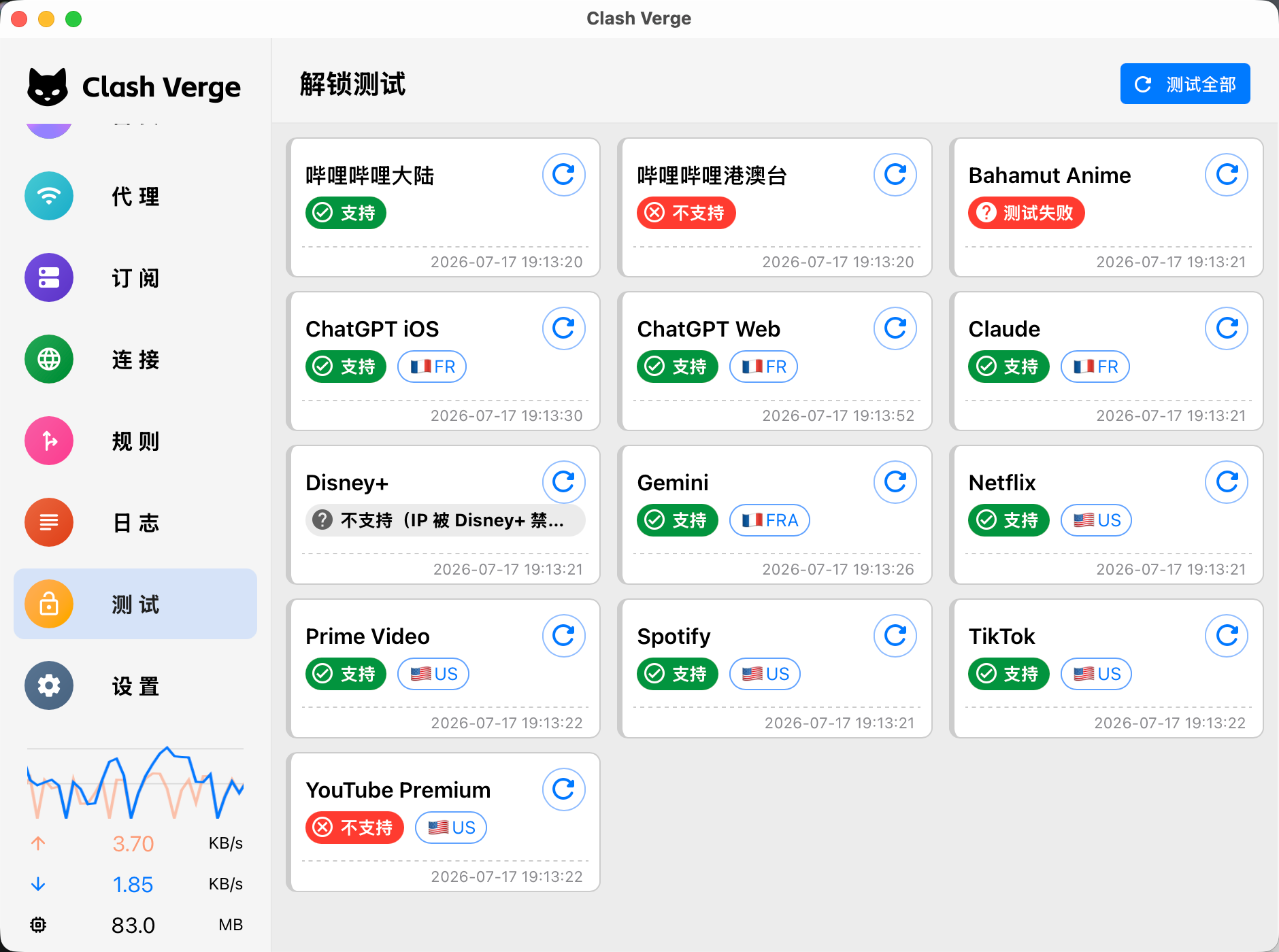Click the settings gear icon
This screenshot has height=952, width=1279.
[x=49, y=686]
